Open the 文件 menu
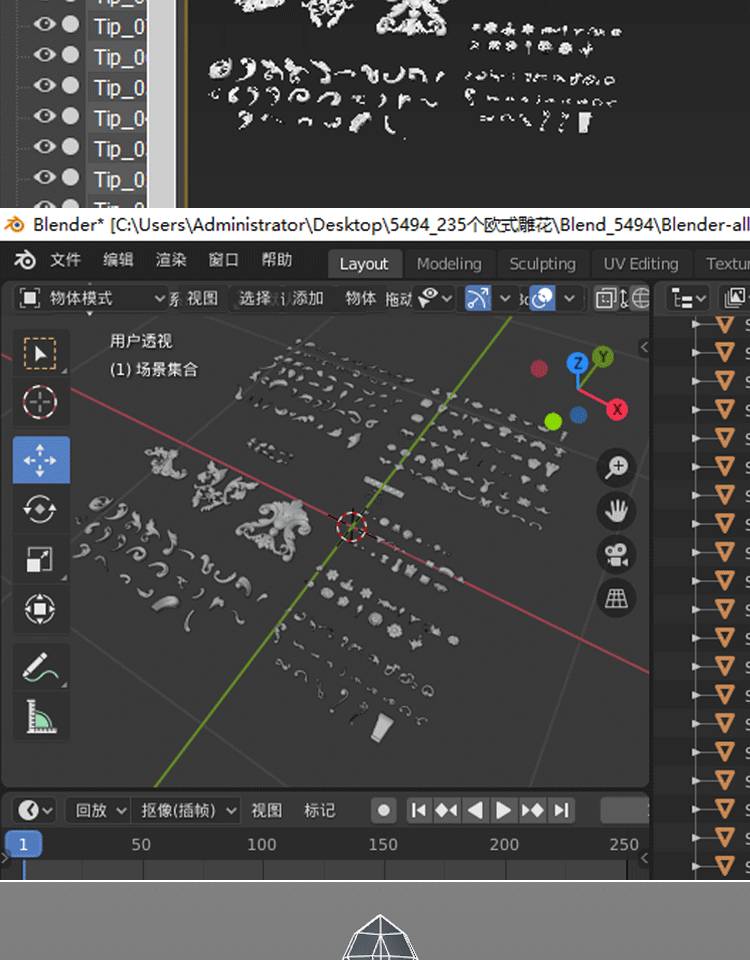This screenshot has height=960, width=750. (65, 261)
